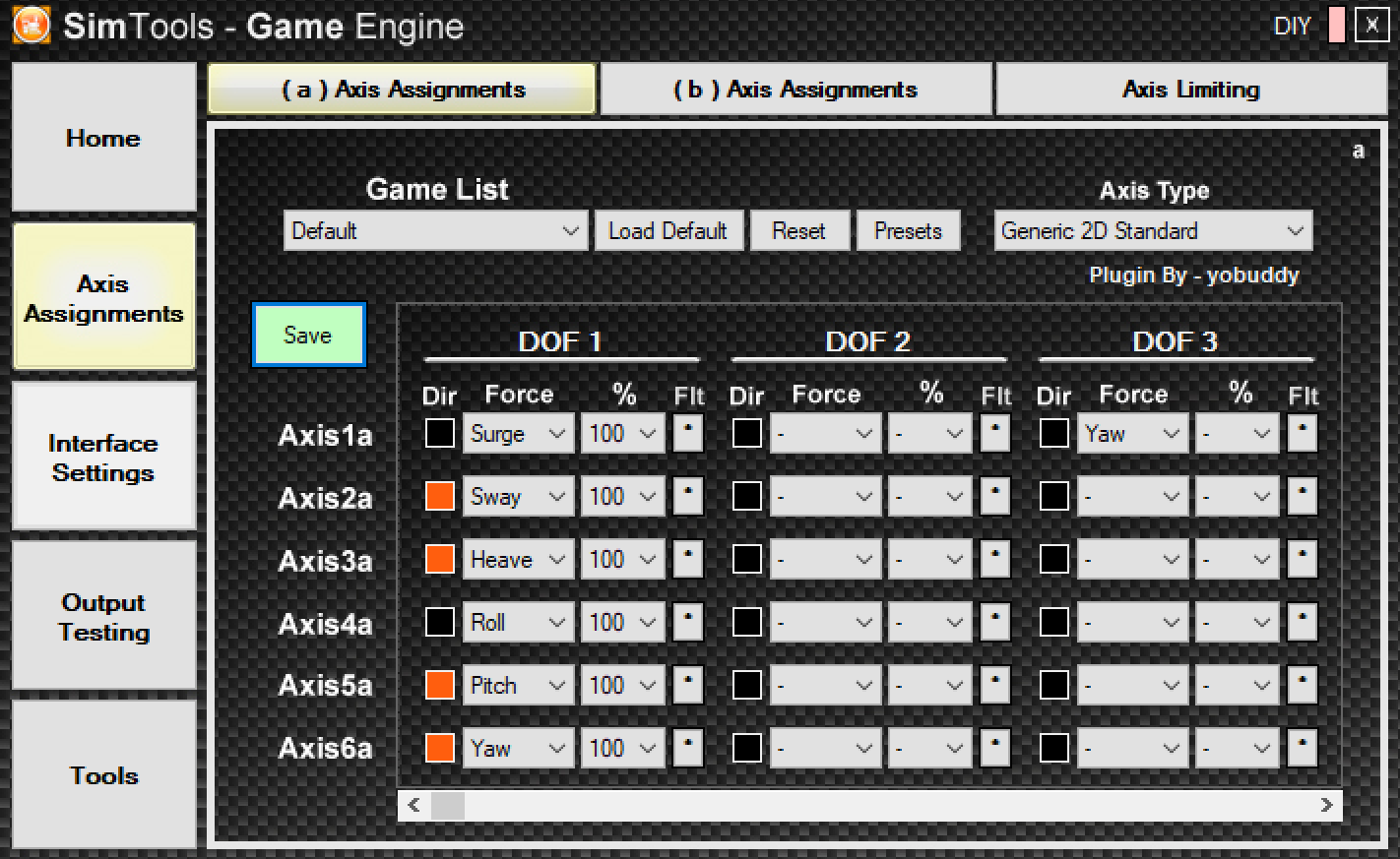The image size is (1400, 859).
Task: Open the Output Testing section
Action: click(x=103, y=617)
